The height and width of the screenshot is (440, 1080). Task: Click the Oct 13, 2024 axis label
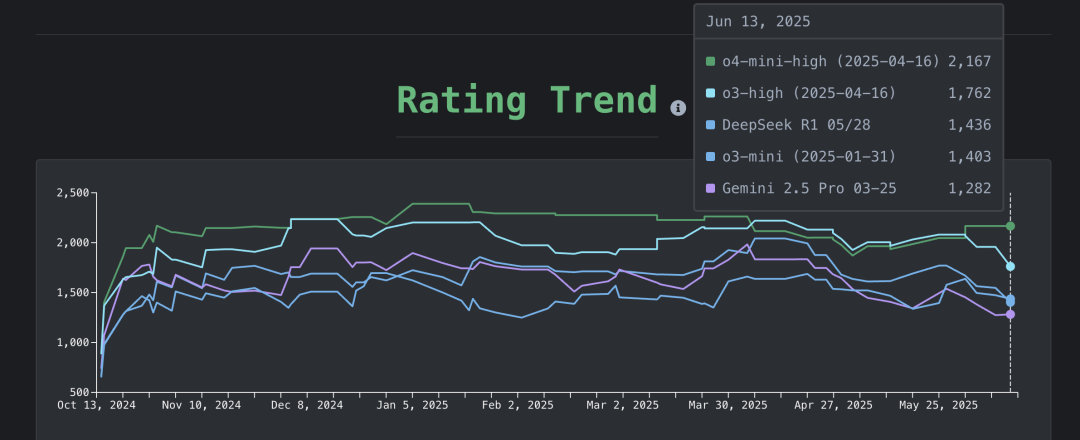click(x=96, y=406)
